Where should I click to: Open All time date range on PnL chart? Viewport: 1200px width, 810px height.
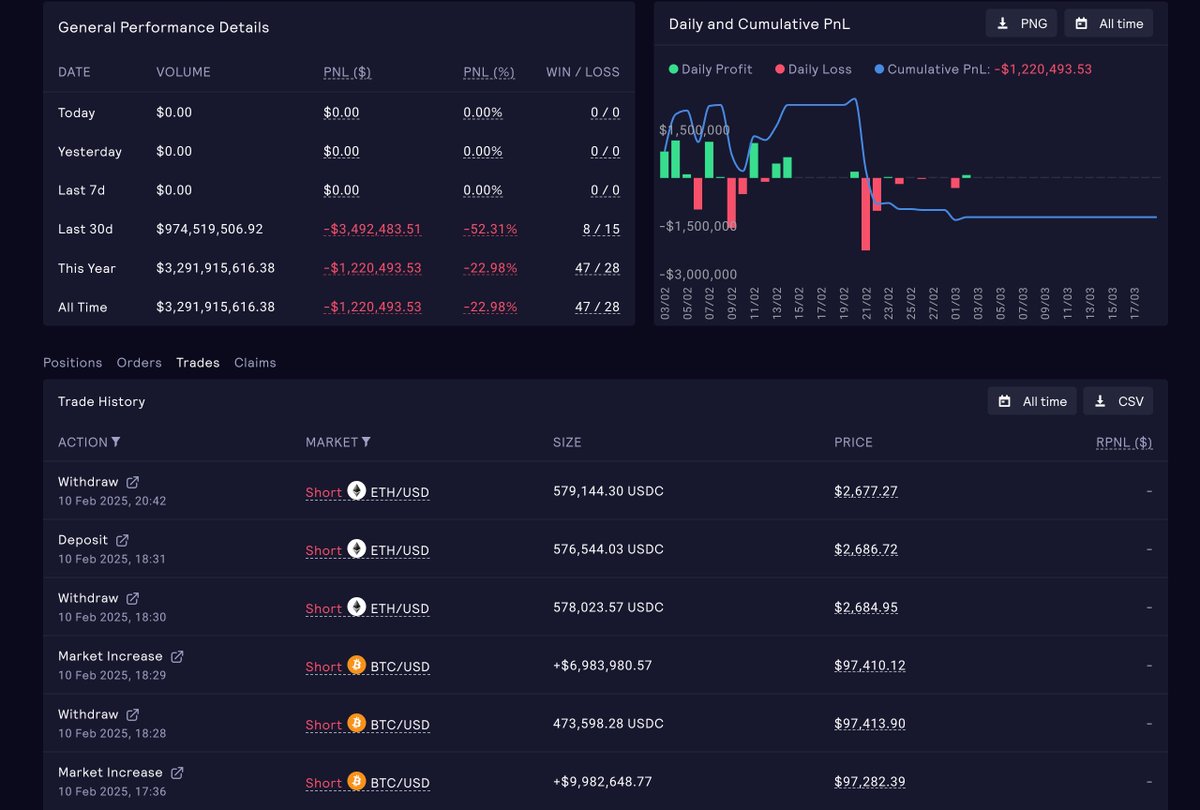coord(1108,23)
